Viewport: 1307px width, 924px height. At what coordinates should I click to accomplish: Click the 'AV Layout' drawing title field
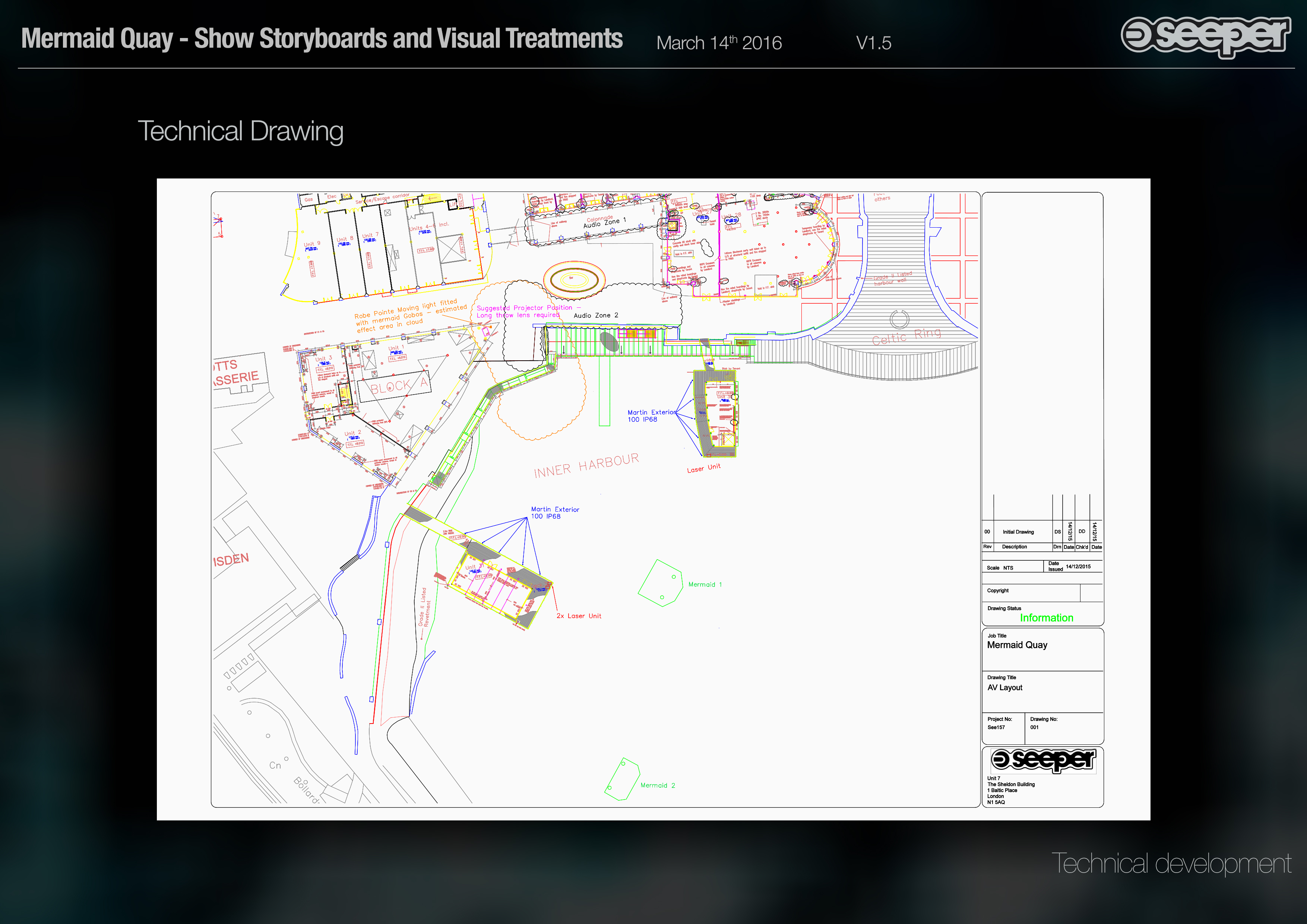tap(1005, 688)
